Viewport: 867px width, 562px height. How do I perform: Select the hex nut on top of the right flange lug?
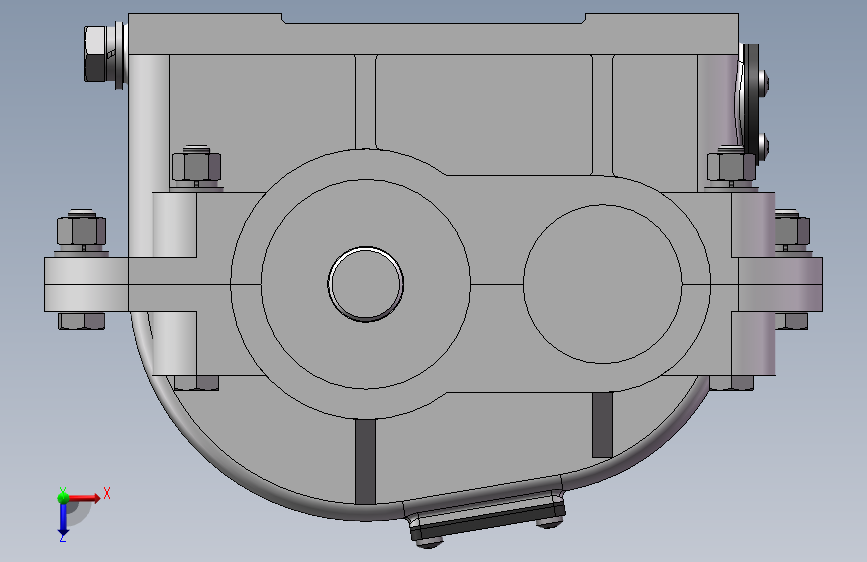[792, 231]
